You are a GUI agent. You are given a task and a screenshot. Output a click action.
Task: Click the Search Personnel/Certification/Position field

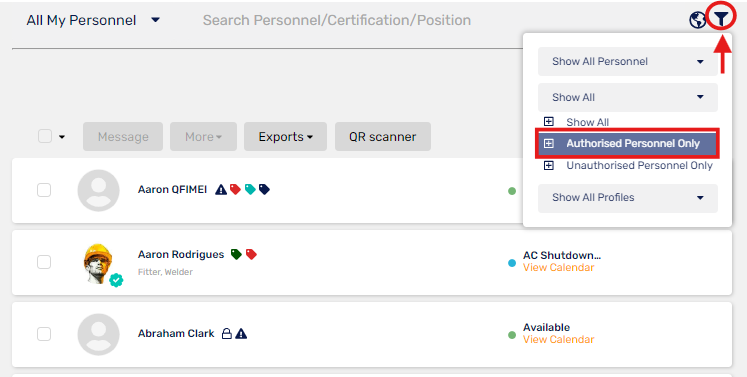337,20
